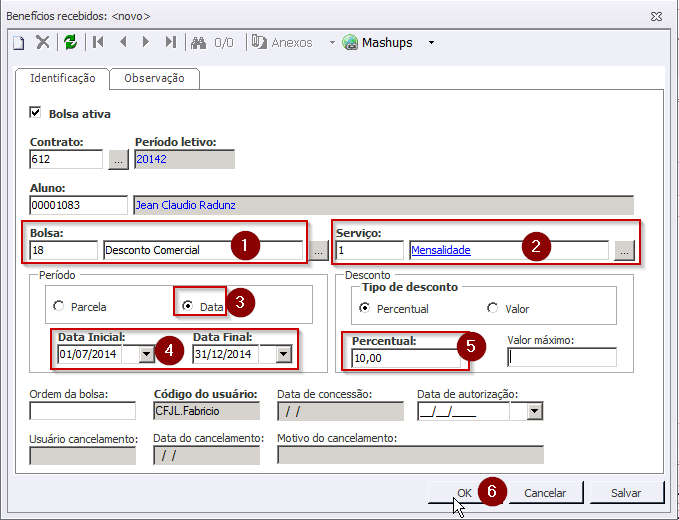Go to the first record
The image size is (679, 520).
(x=98, y=43)
